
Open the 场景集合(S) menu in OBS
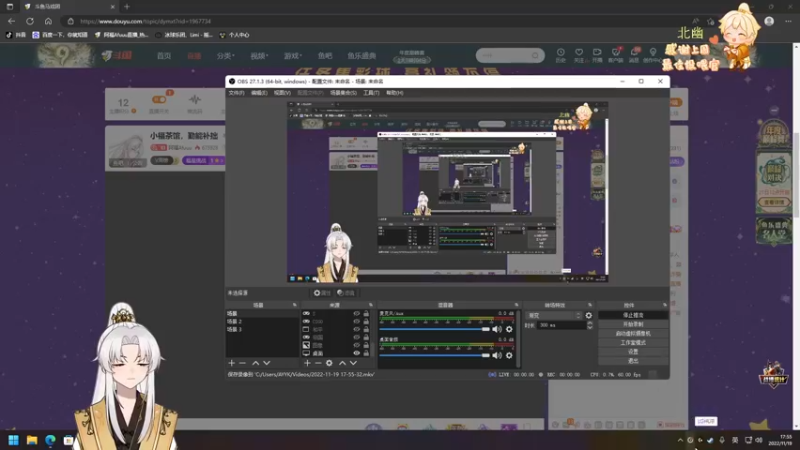tap(343, 93)
